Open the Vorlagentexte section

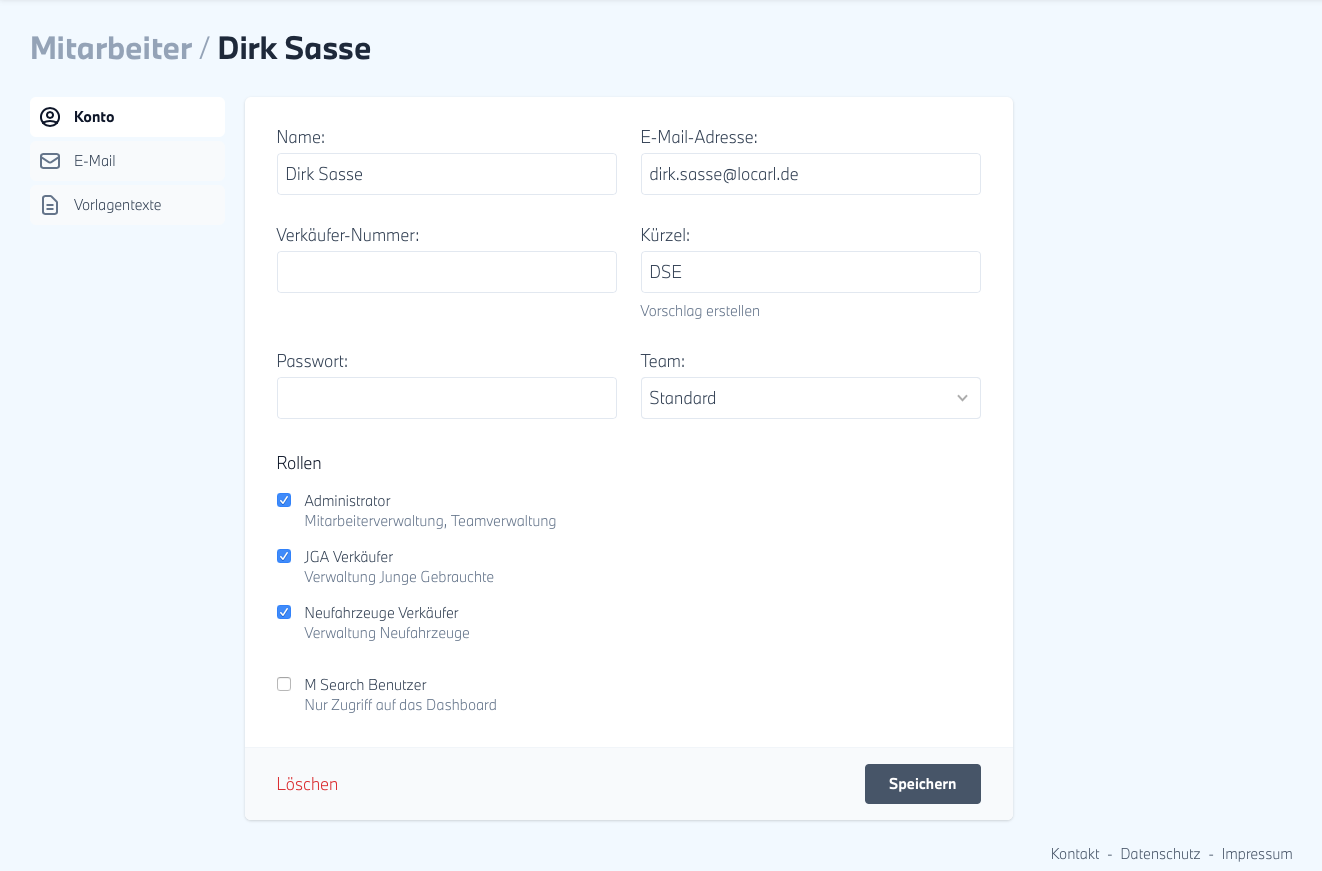(117, 205)
